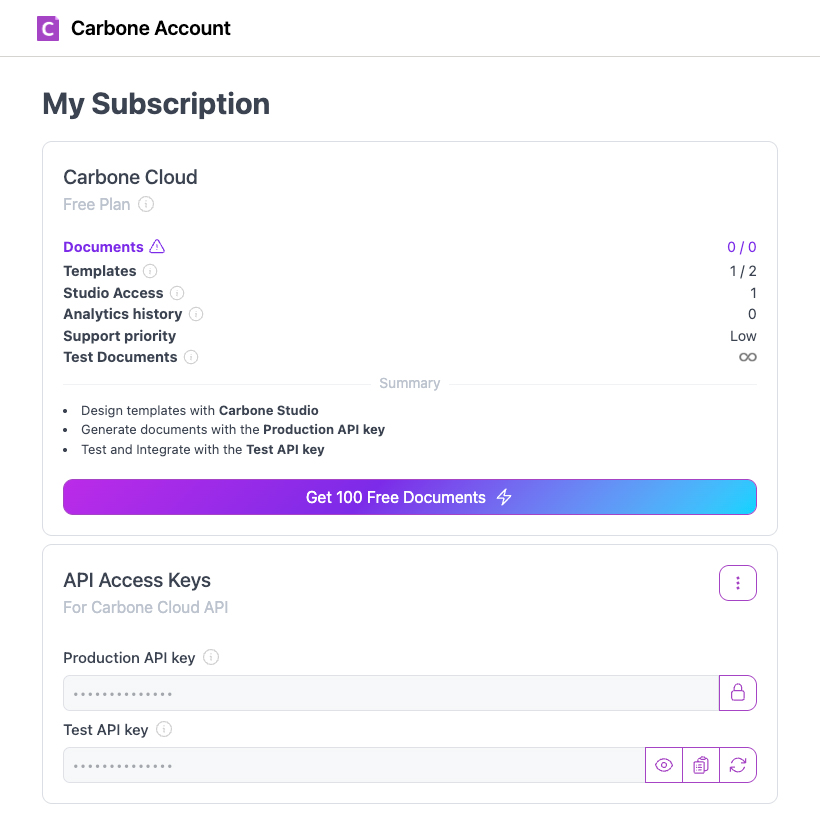
Task: Click the Documents warning triangle icon
Action: (x=157, y=247)
